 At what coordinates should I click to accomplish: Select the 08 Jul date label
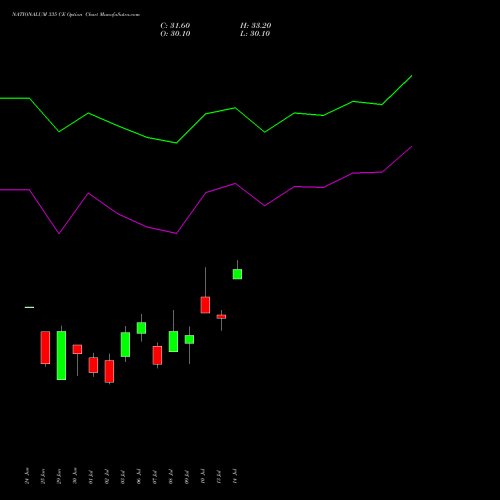click(x=171, y=476)
